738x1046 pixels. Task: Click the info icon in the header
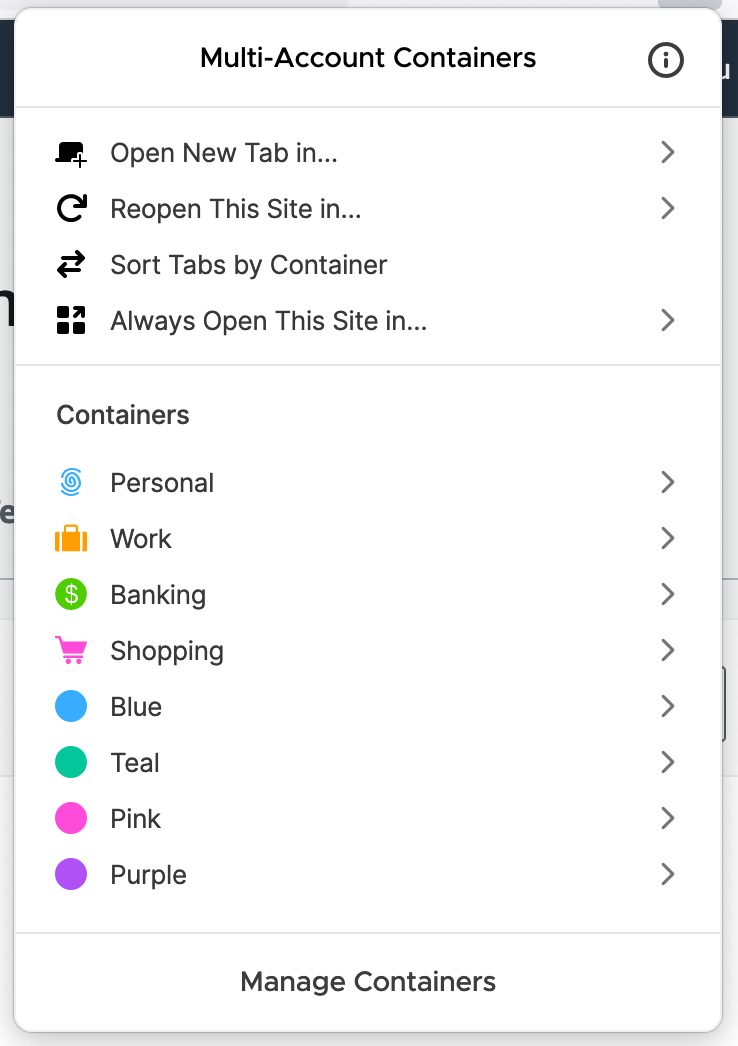(665, 60)
